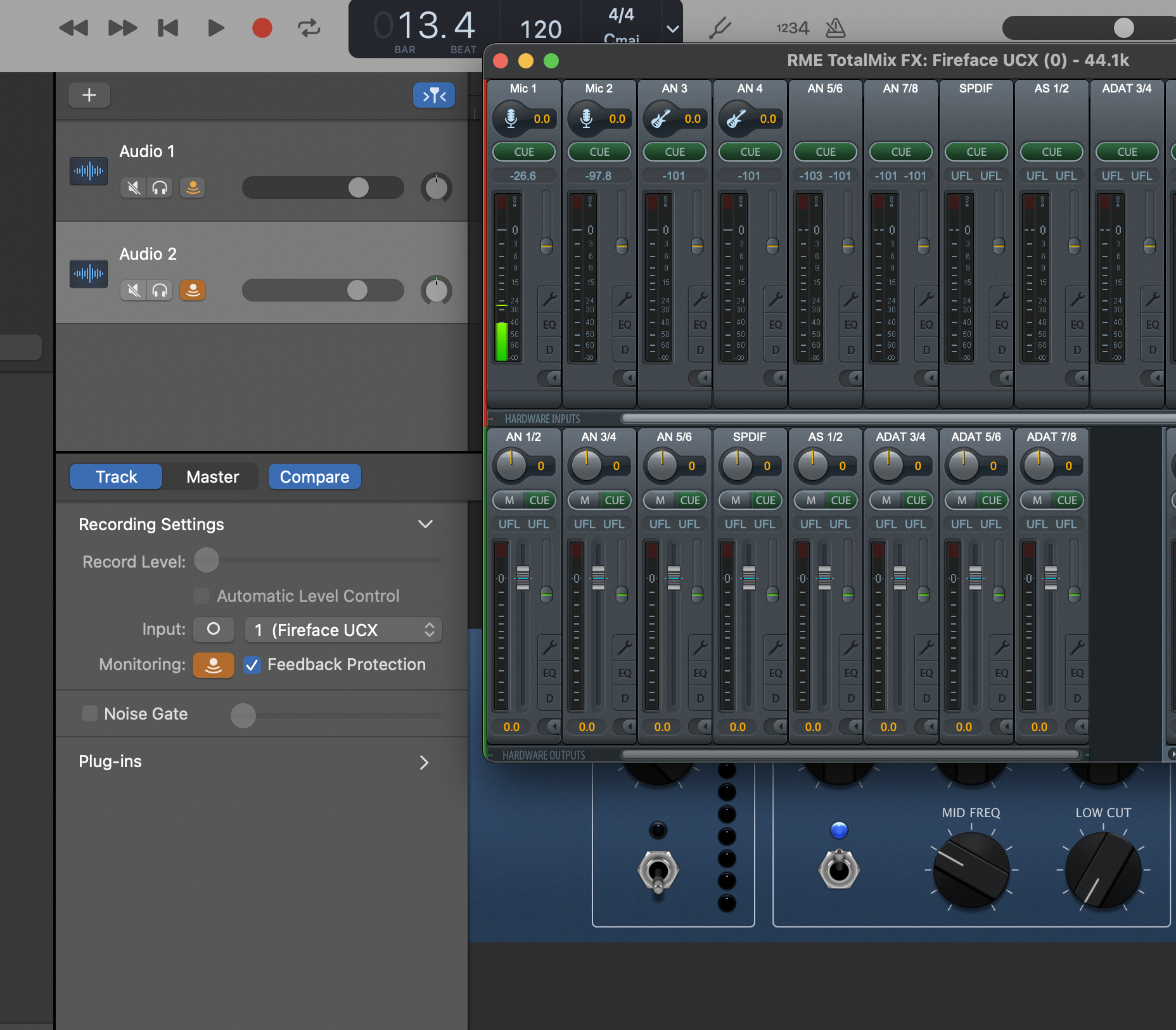Mute the Audio 1 track
The height and width of the screenshot is (1030, 1176).
pos(133,188)
